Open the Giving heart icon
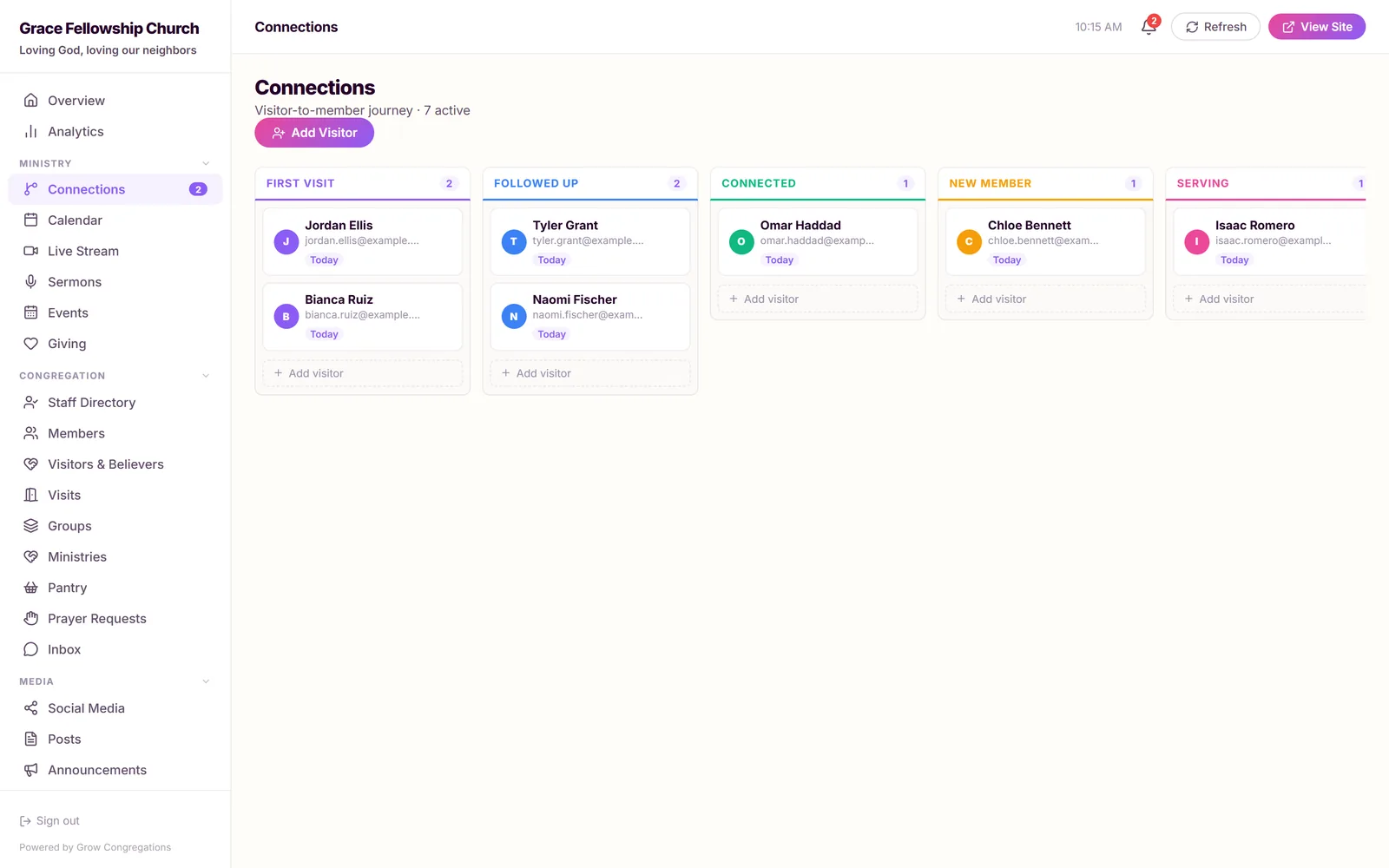1389x868 pixels. pyautogui.click(x=31, y=344)
